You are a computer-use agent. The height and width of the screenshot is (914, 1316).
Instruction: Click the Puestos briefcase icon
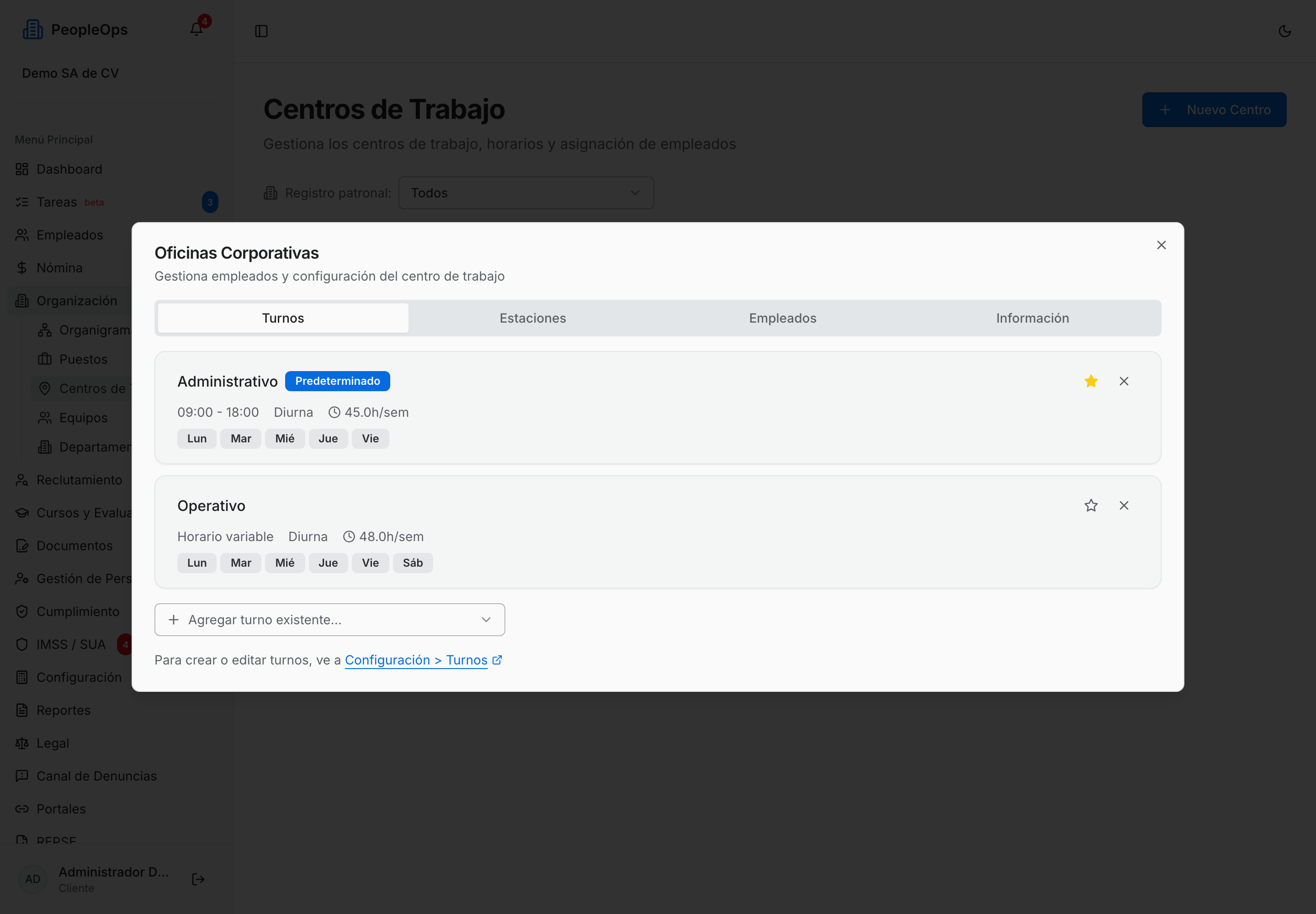45,360
